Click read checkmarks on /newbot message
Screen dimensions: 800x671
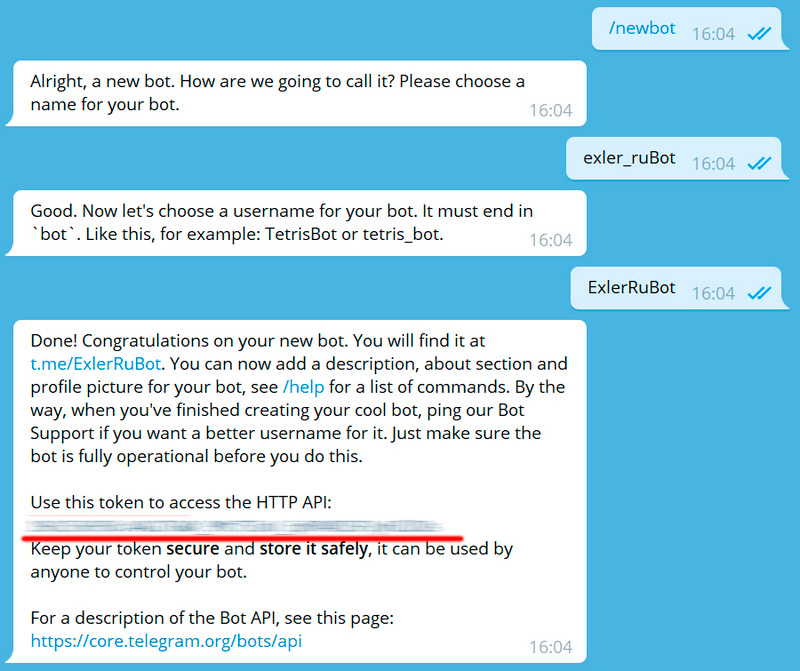[x=759, y=34]
